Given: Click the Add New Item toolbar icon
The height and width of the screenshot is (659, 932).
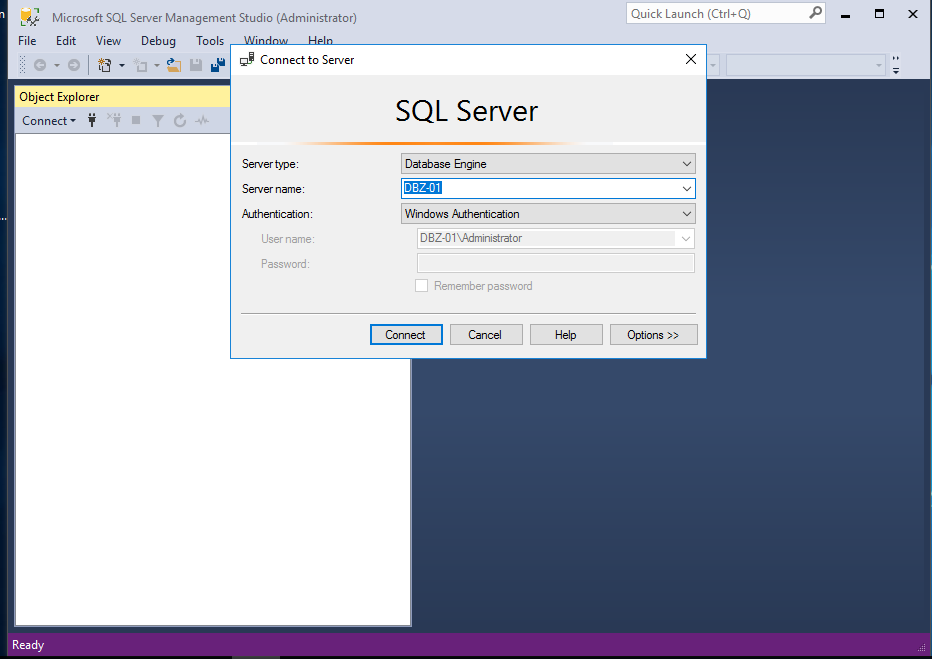Looking at the screenshot, I should point(140,65).
